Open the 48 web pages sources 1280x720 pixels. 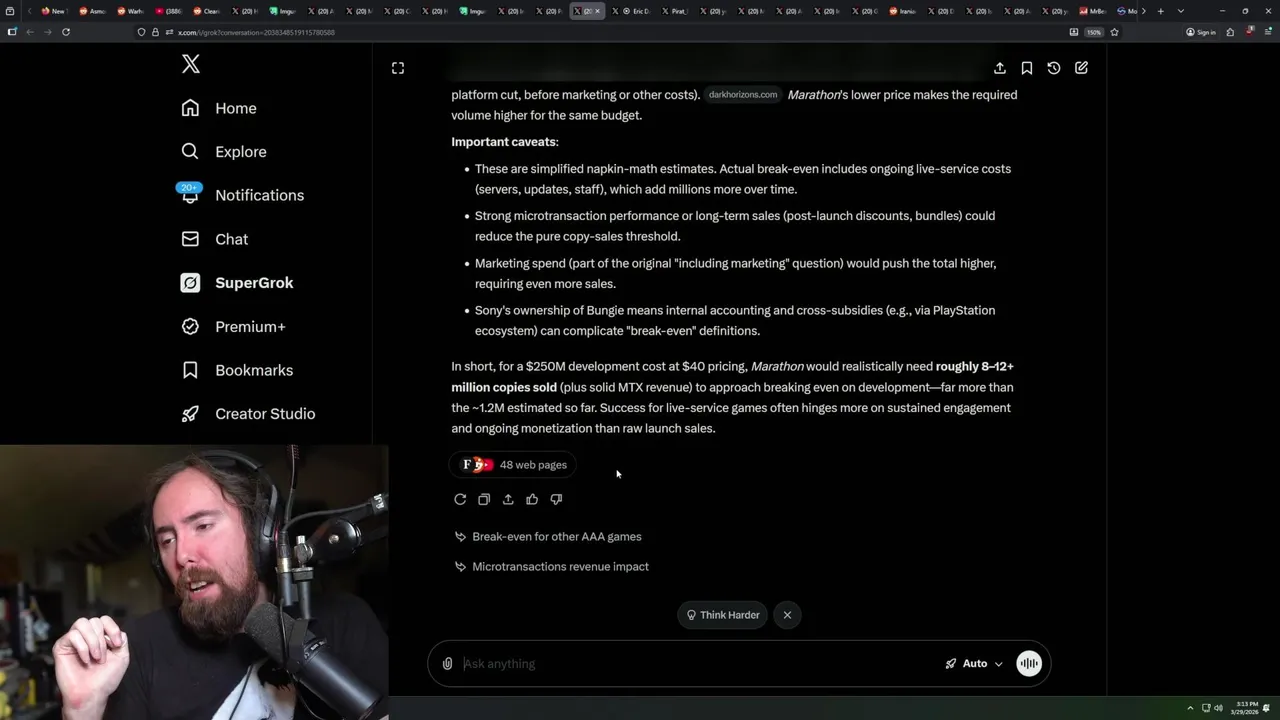pos(513,465)
